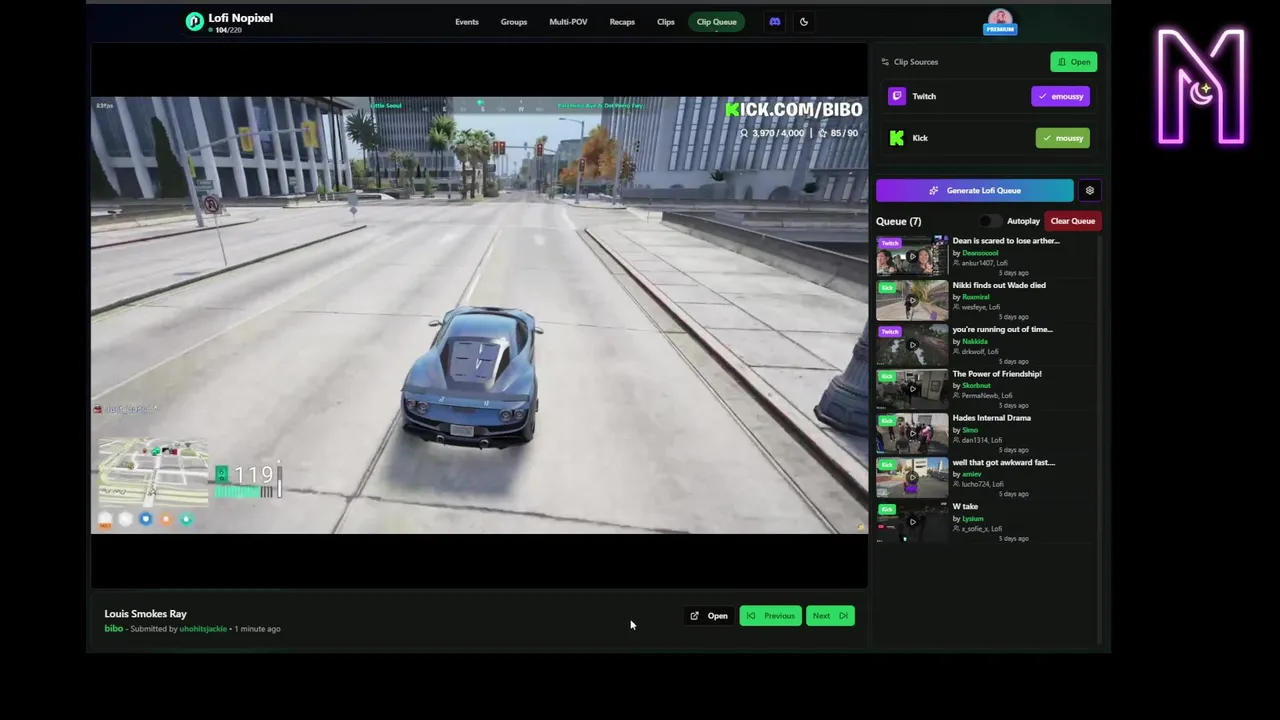Image resolution: width=1280 pixels, height=720 pixels.
Task: Click the queue list scrollbar
Action: [1099, 440]
